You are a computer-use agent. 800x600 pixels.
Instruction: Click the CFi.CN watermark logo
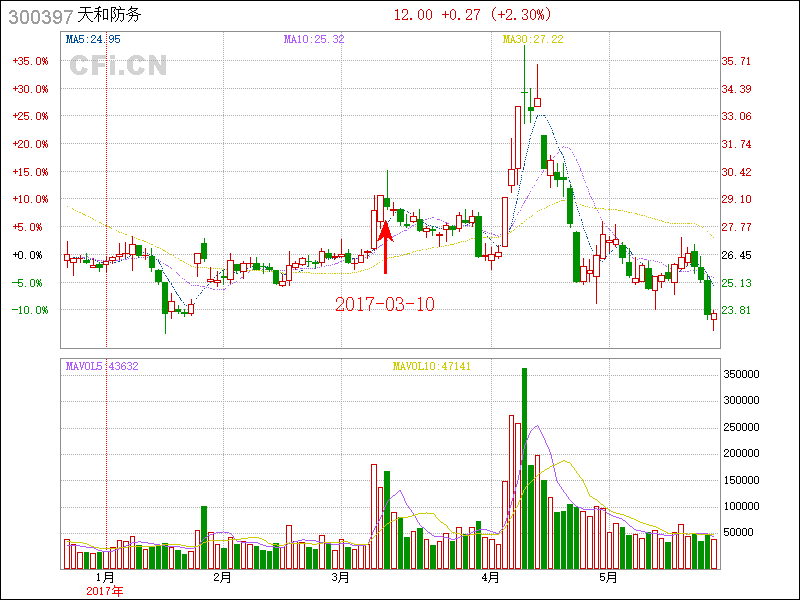[117, 66]
